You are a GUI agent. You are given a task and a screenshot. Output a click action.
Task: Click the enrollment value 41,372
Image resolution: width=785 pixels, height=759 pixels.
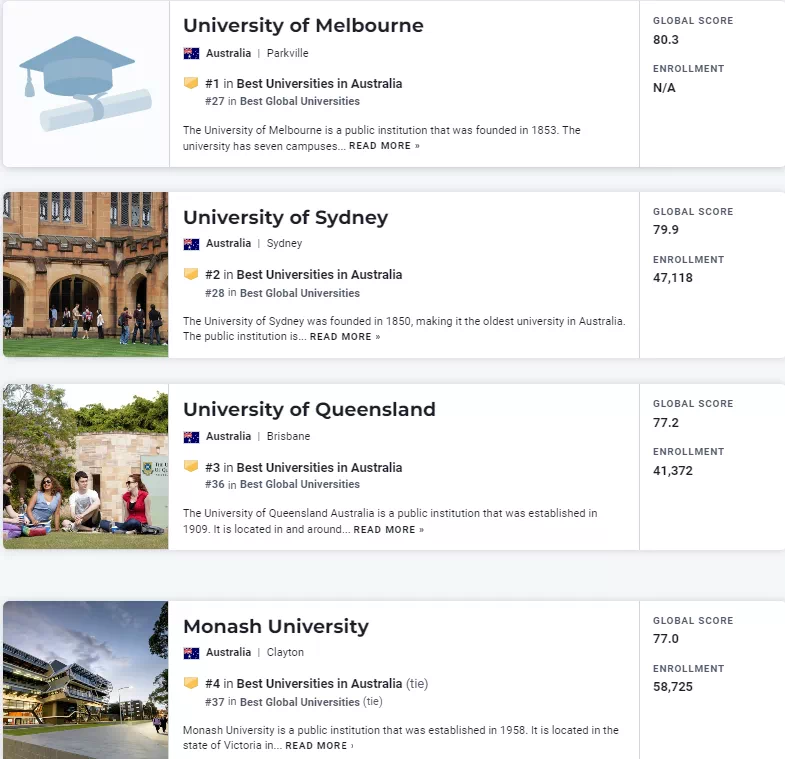pos(673,471)
